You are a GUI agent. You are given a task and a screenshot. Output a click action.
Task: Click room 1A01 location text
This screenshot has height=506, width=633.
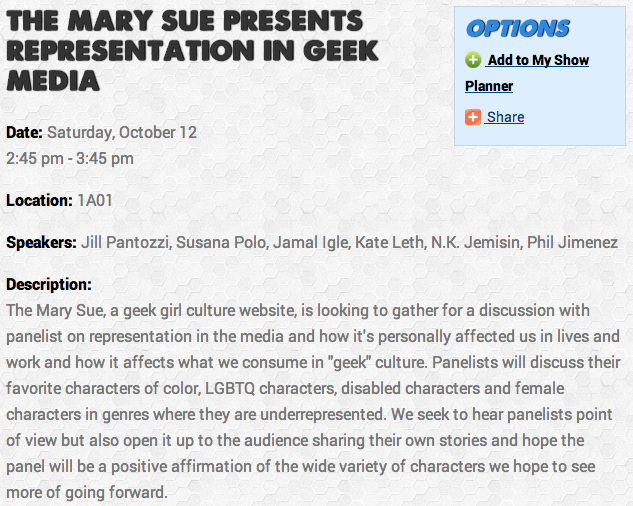(95, 200)
